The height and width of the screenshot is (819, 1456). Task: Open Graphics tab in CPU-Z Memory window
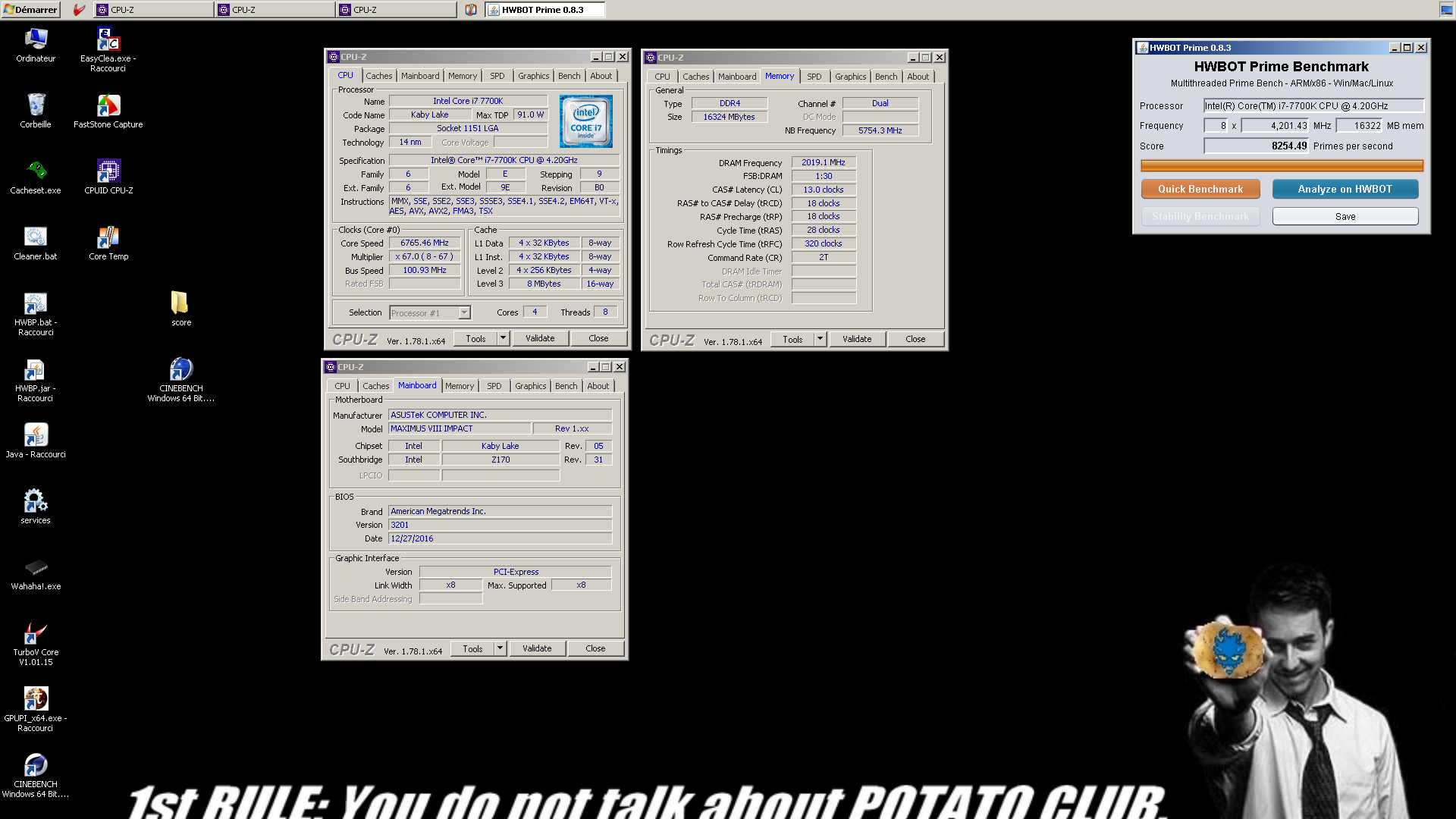[850, 77]
